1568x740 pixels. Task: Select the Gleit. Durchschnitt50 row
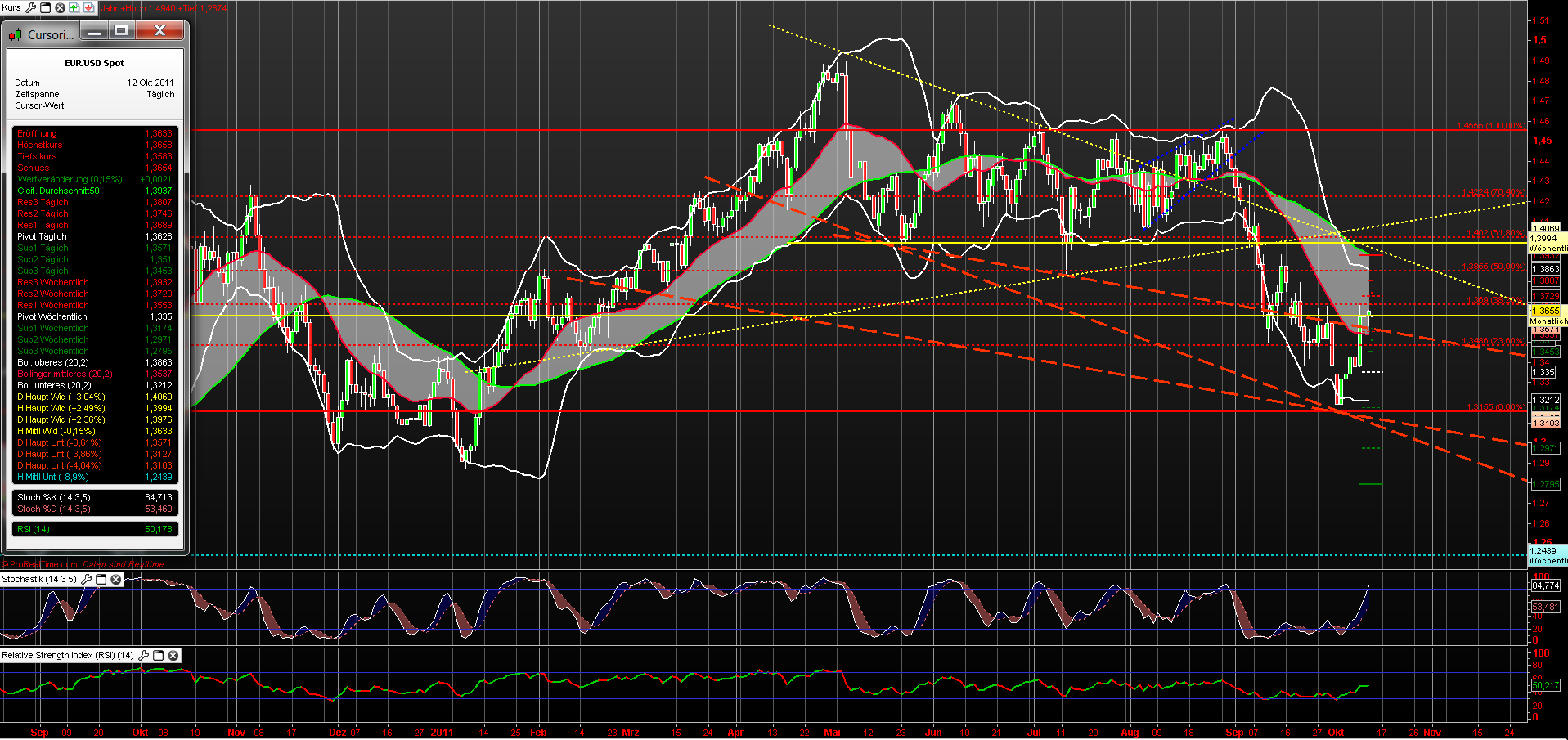coord(94,190)
